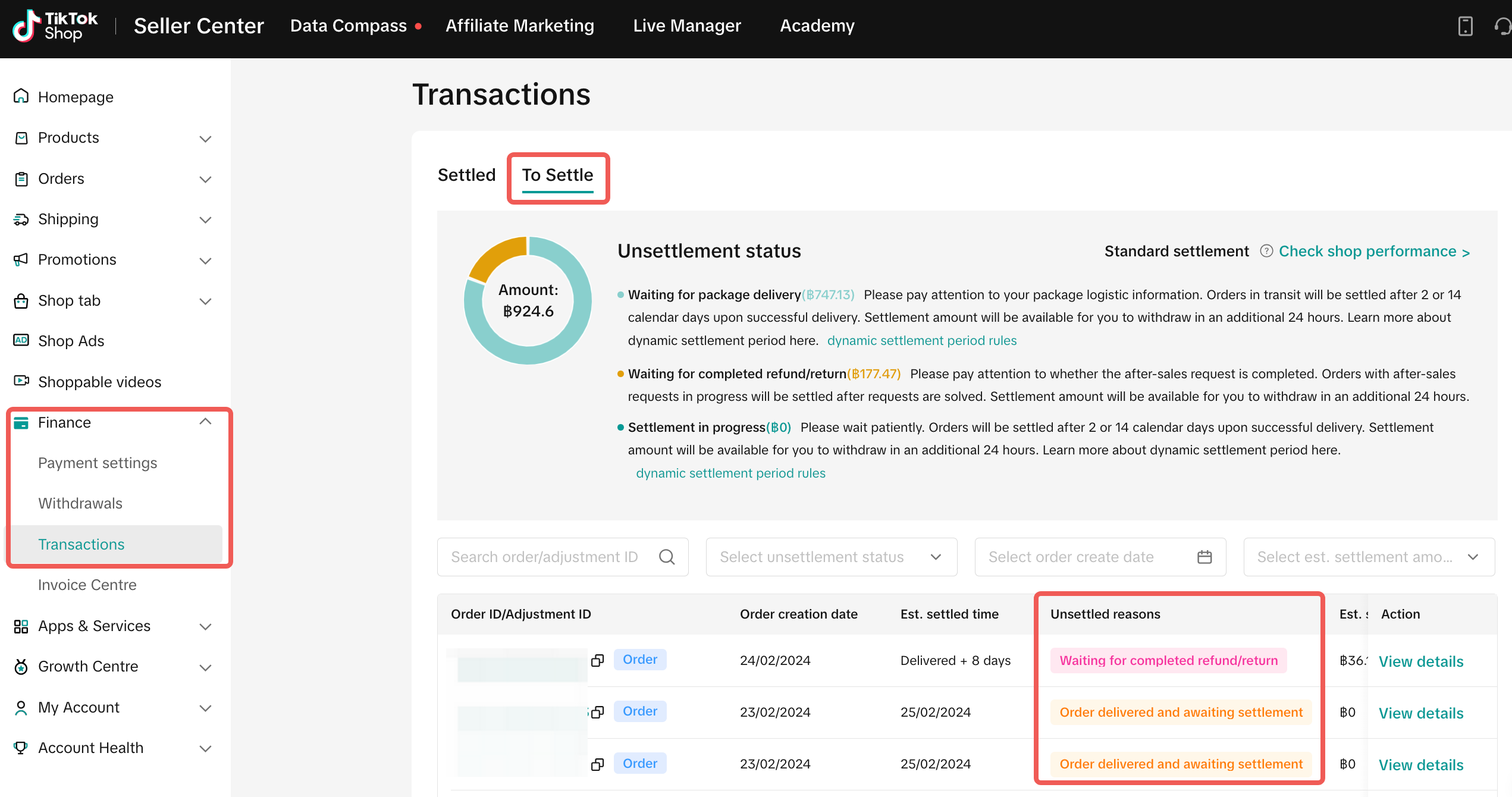Collapse the Finance sidebar section
The image size is (1512, 797).
tap(205, 422)
